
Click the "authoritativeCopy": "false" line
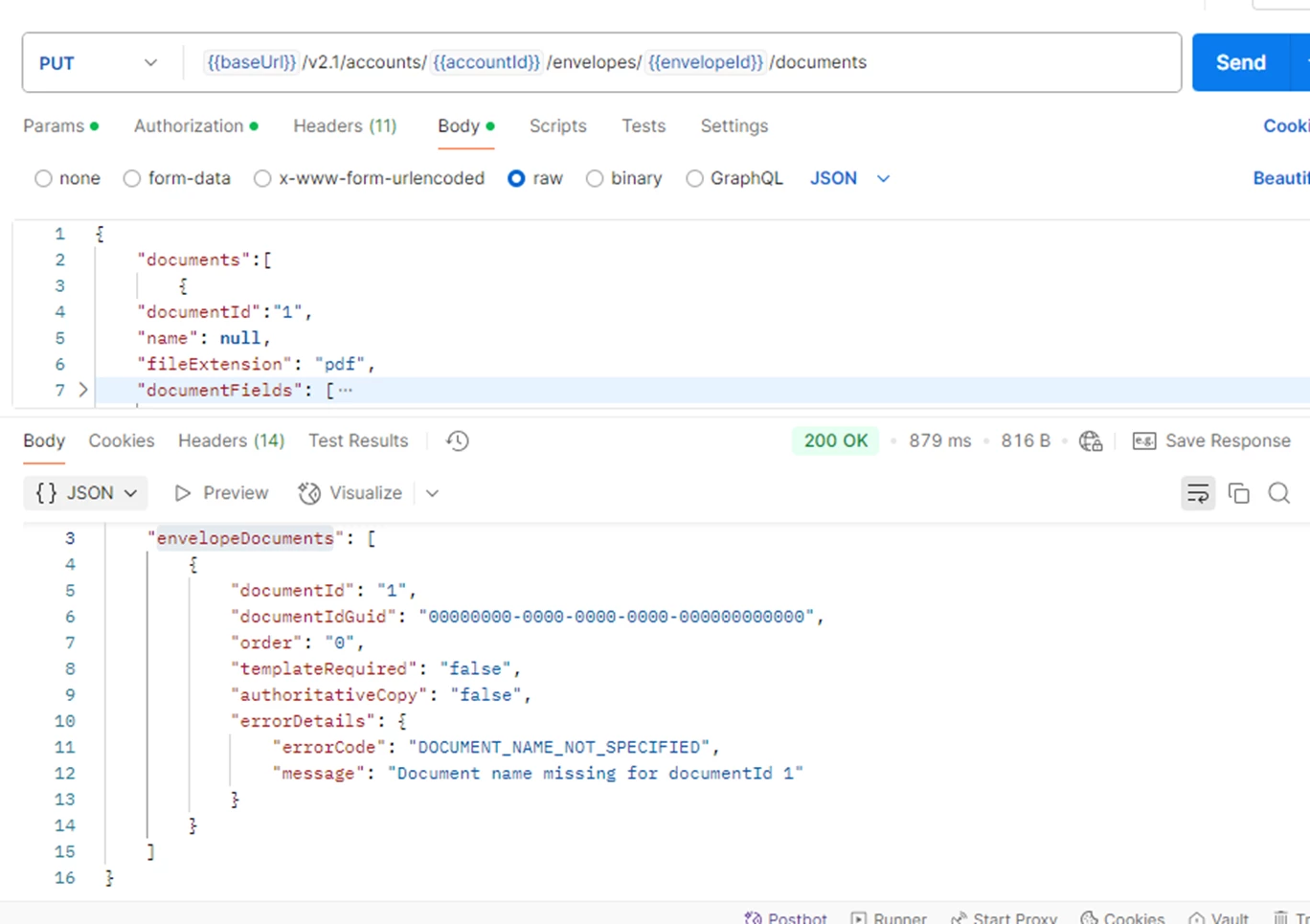coord(380,694)
